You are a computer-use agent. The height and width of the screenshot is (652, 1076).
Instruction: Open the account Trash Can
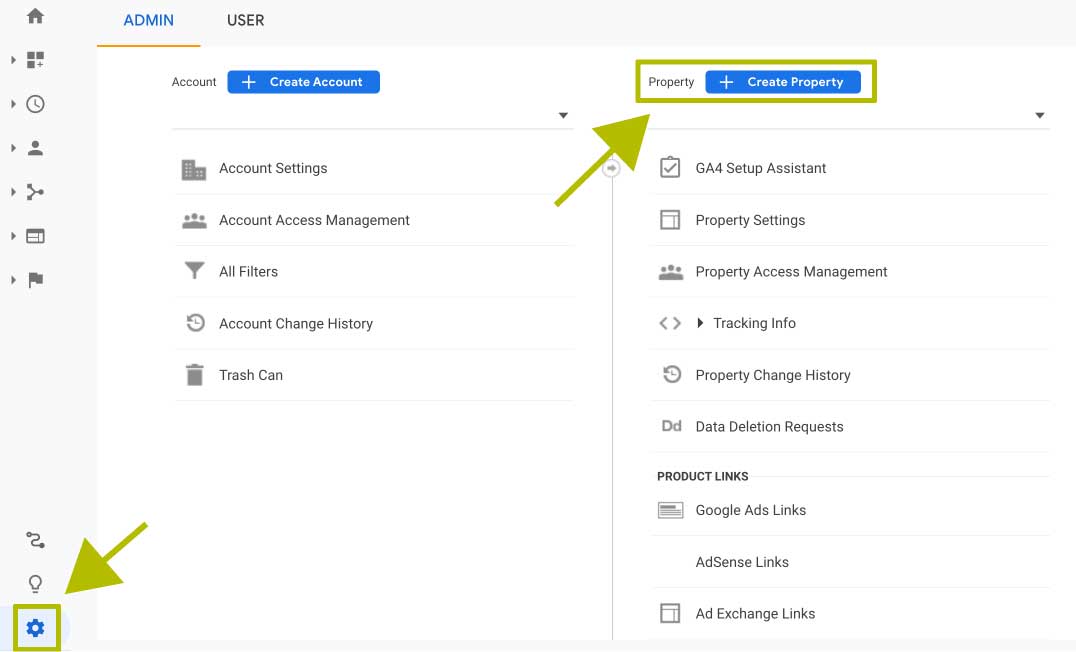(x=250, y=375)
